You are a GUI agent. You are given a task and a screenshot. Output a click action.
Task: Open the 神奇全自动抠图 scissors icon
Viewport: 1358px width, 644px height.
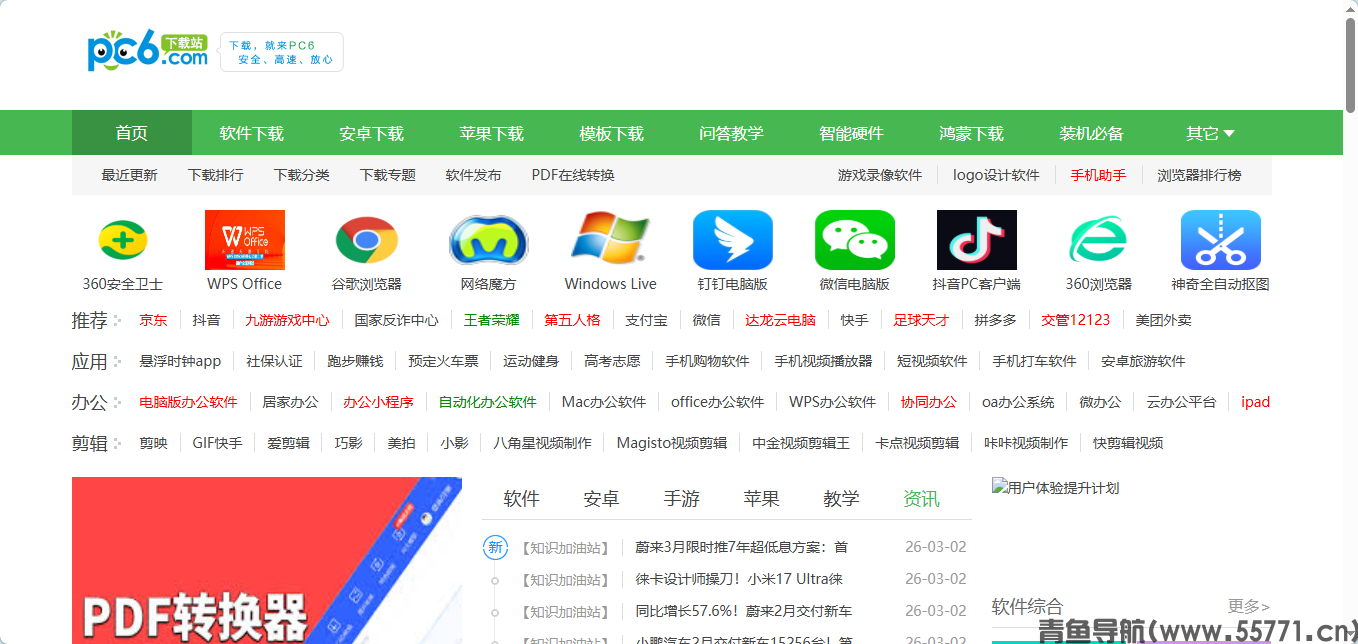click(x=1221, y=240)
